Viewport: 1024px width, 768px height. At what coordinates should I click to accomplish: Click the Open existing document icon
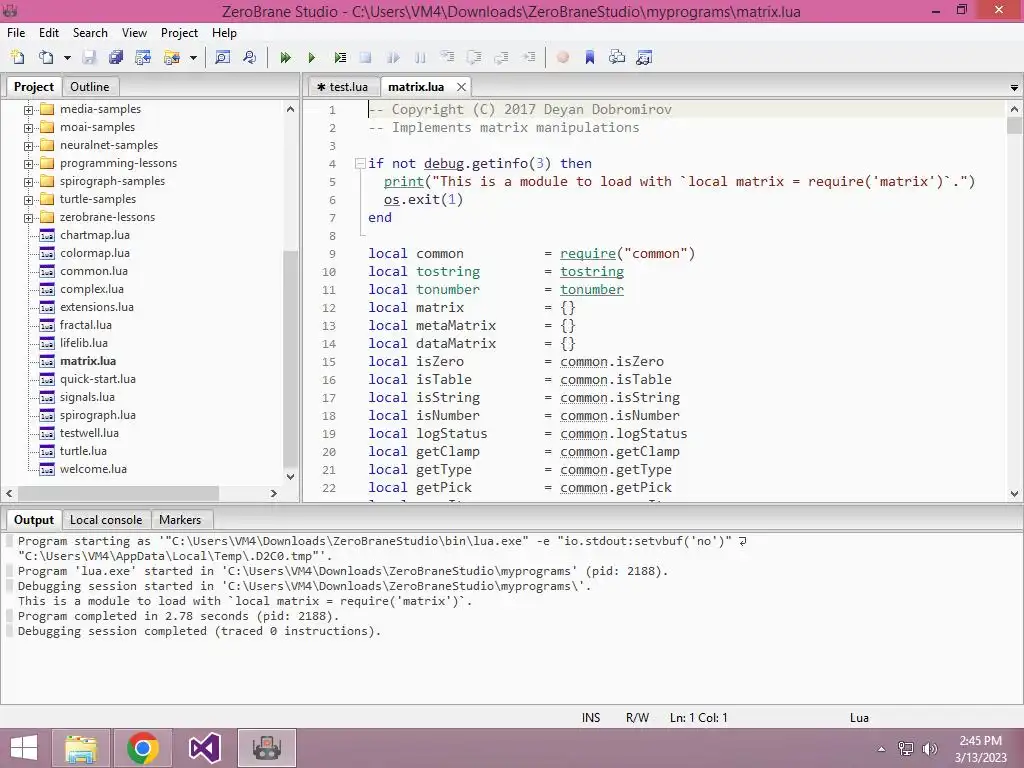point(46,57)
